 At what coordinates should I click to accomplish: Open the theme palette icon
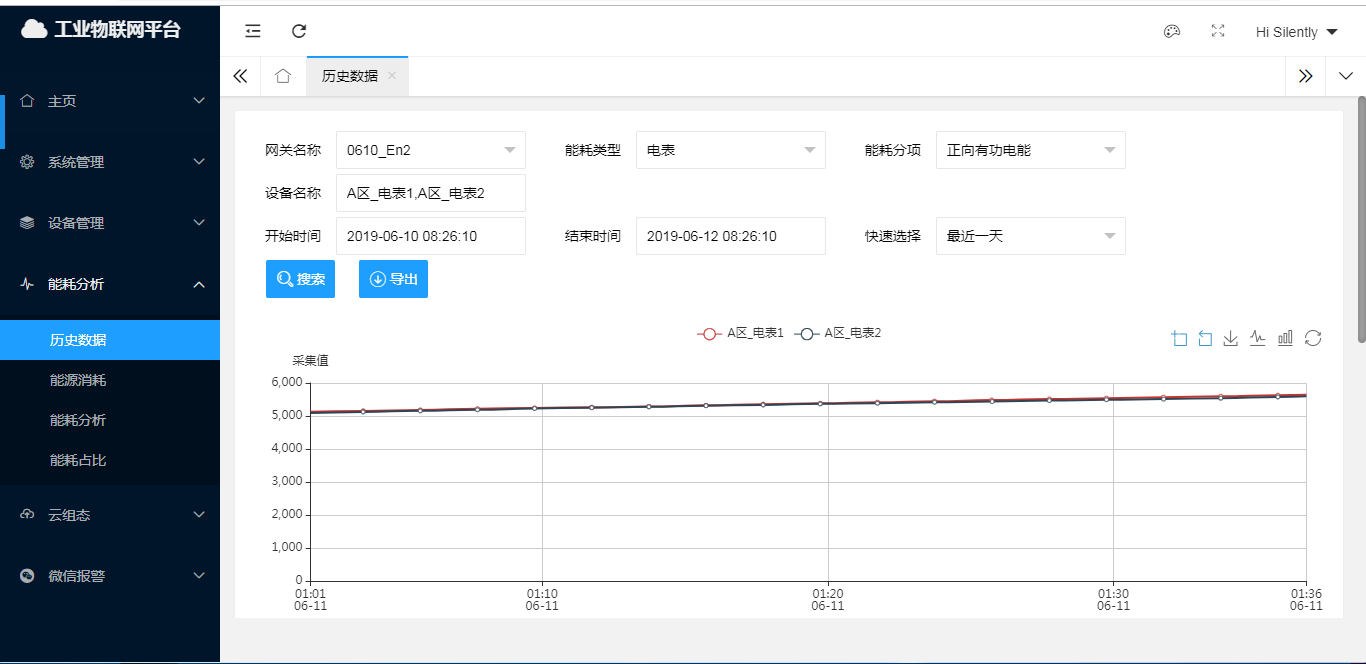pyautogui.click(x=1172, y=31)
